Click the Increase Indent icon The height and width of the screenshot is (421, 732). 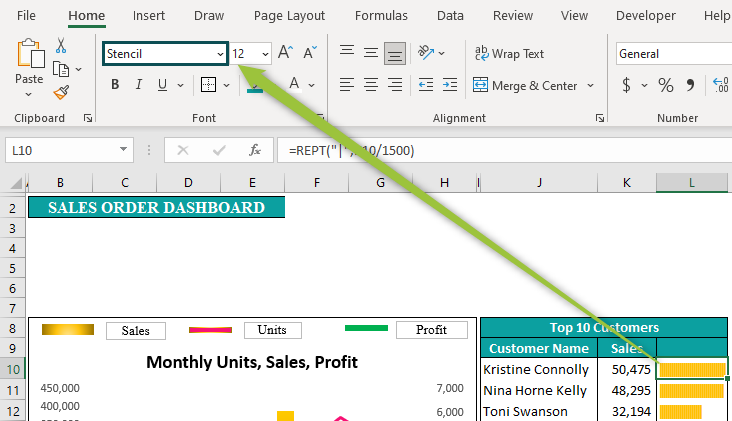tap(450, 85)
